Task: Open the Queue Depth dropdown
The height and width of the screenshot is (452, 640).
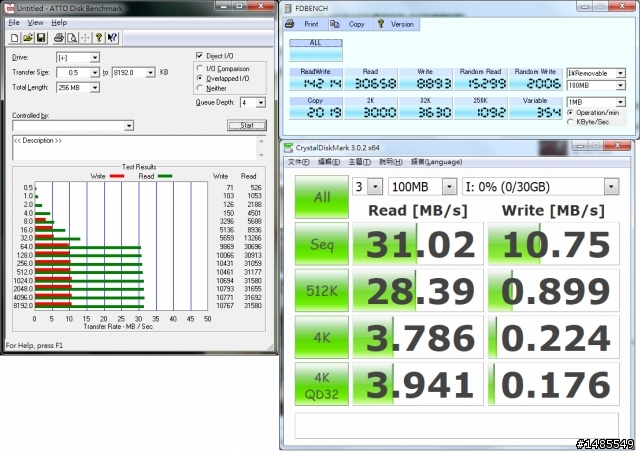Action: [261, 102]
